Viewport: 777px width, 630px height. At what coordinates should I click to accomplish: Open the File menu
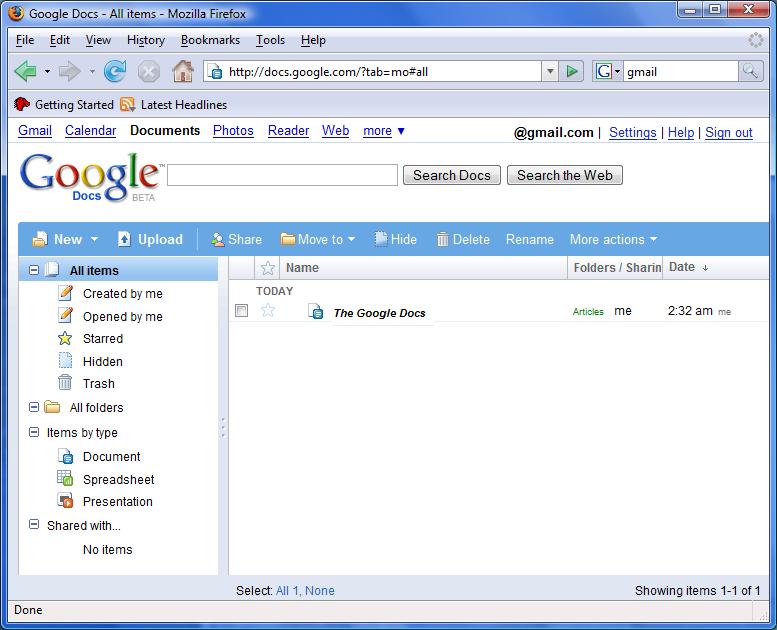pyautogui.click(x=25, y=40)
